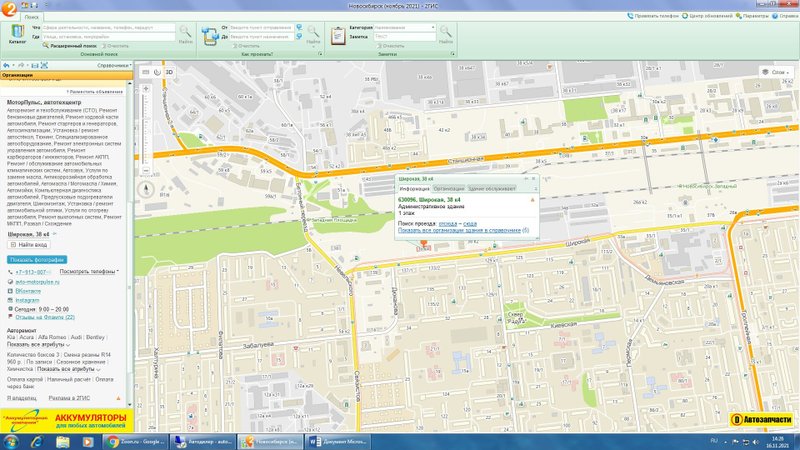Click the Автозапчасти ad badge on map
The width and height of the screenshot is (800, 450).
click(762, 420)
